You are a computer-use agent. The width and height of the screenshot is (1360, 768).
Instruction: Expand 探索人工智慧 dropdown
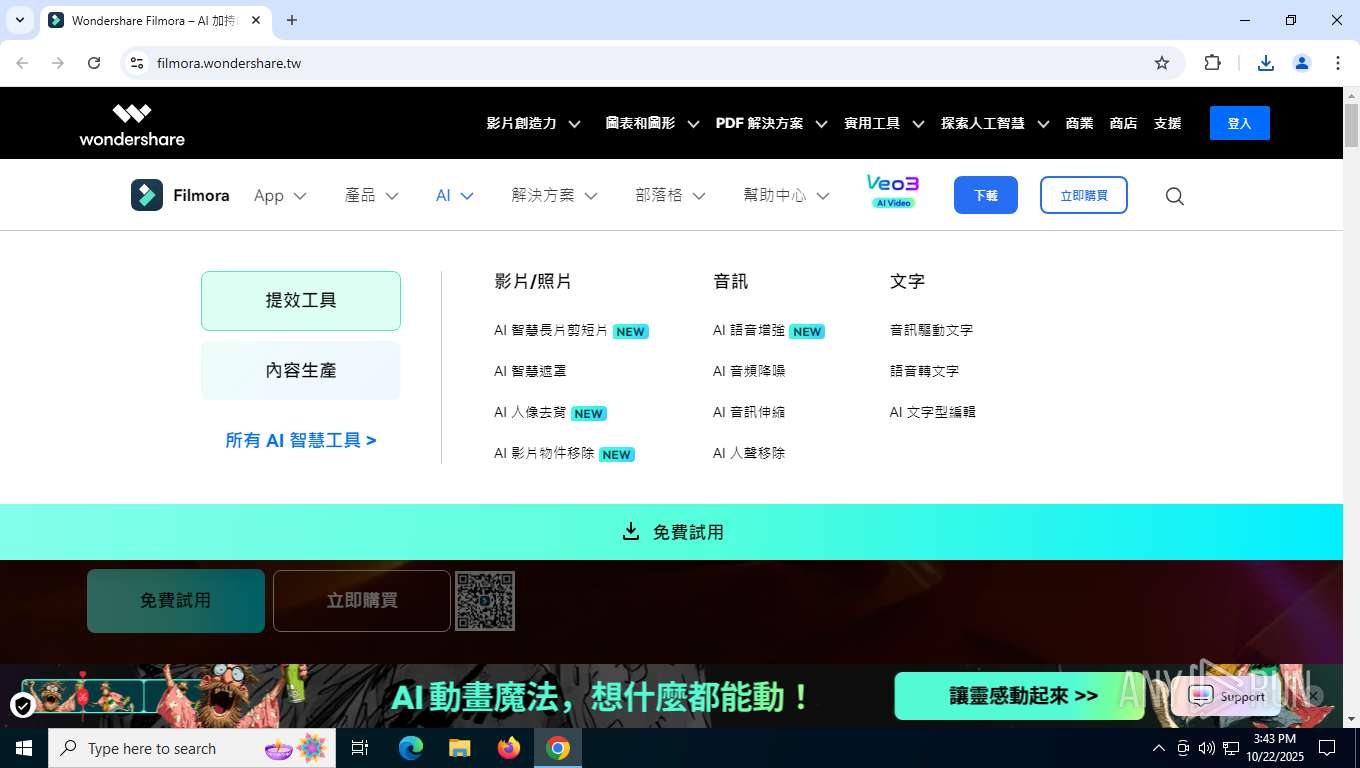click(x=995, y=123)
